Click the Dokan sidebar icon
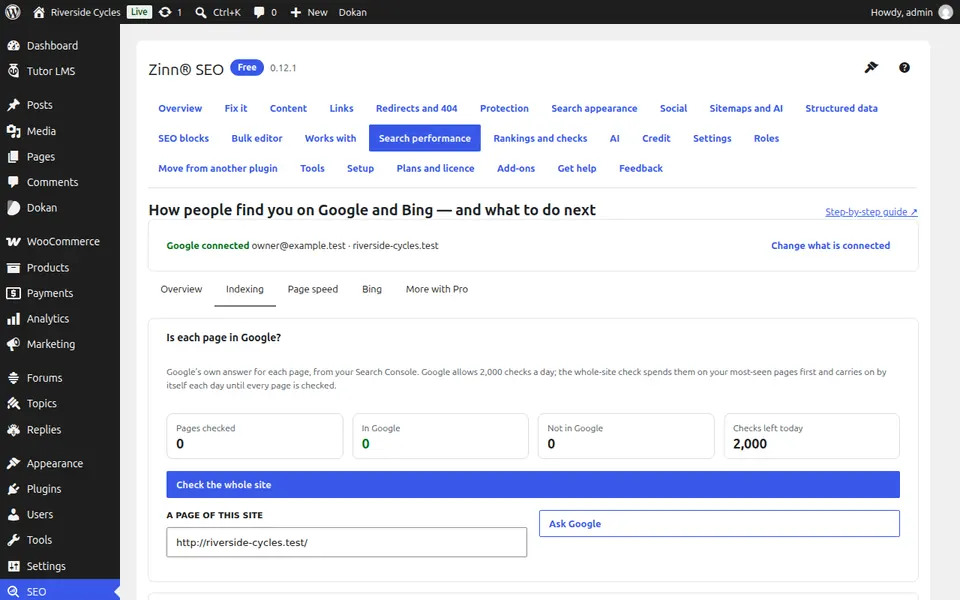 (13, 208)
